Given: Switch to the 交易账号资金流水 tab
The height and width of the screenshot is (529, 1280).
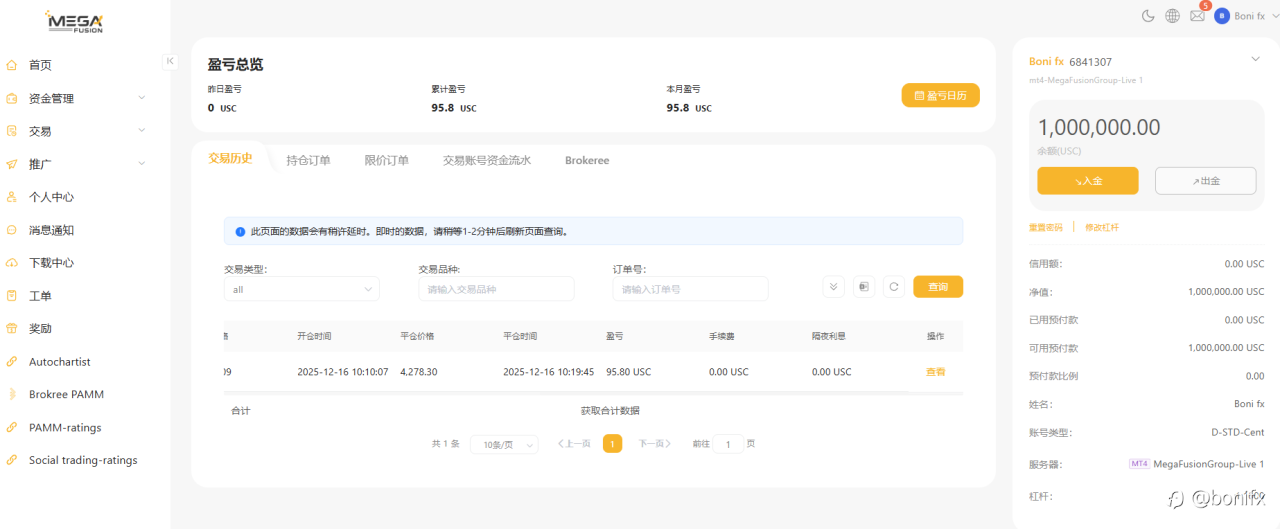Looking at the screenshot, I should 487,160.
